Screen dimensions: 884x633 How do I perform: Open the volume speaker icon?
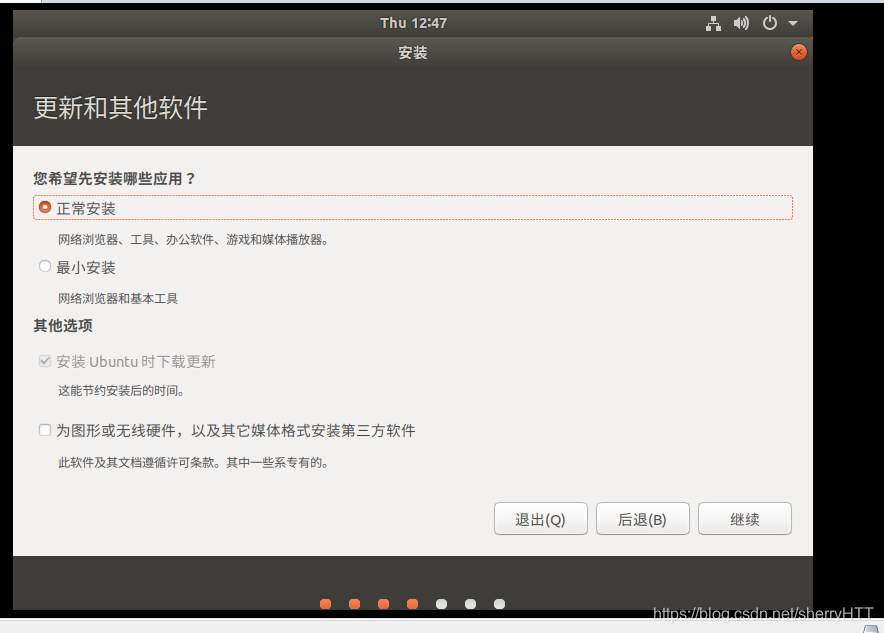click(741, 23)
